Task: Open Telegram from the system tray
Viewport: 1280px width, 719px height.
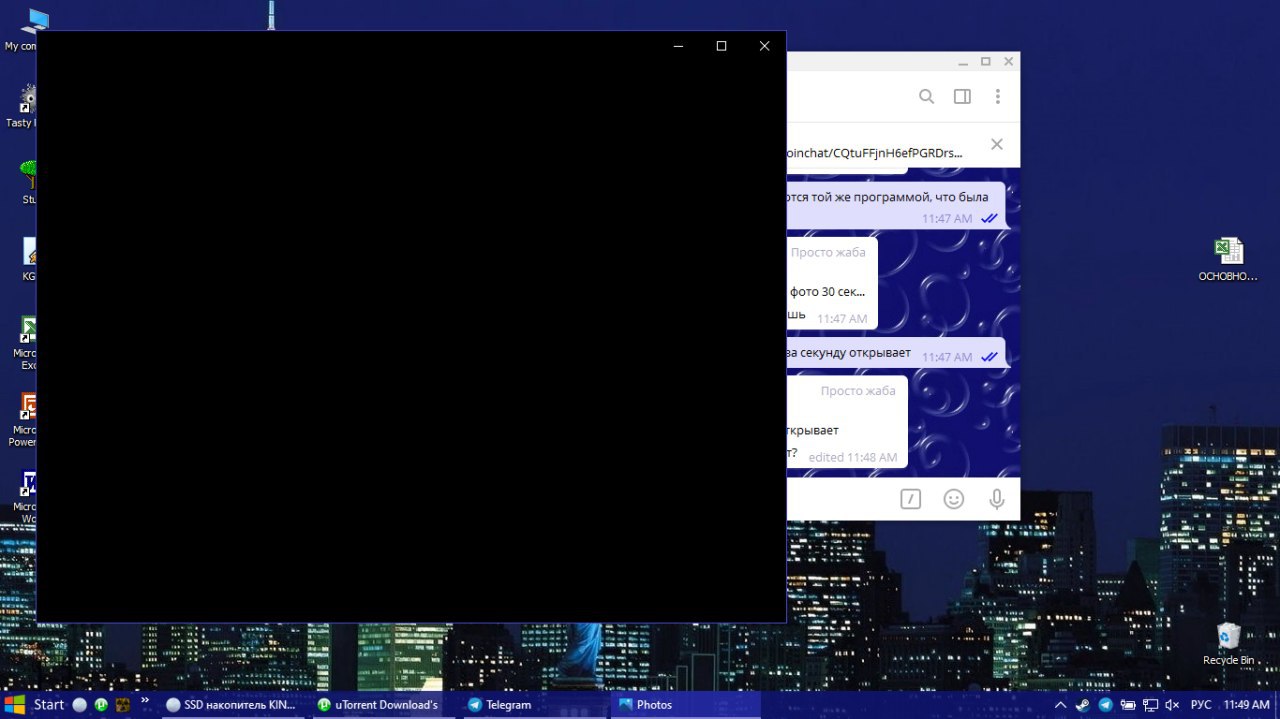Action: tap(1105, 705)
